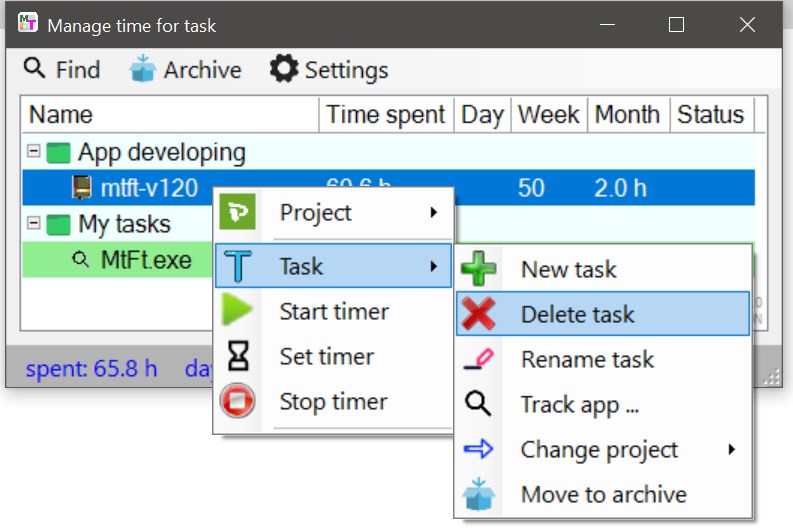Viewport: 793px width, 528px height.
Task: Sort by the Time spent column header
Action: 385,115
